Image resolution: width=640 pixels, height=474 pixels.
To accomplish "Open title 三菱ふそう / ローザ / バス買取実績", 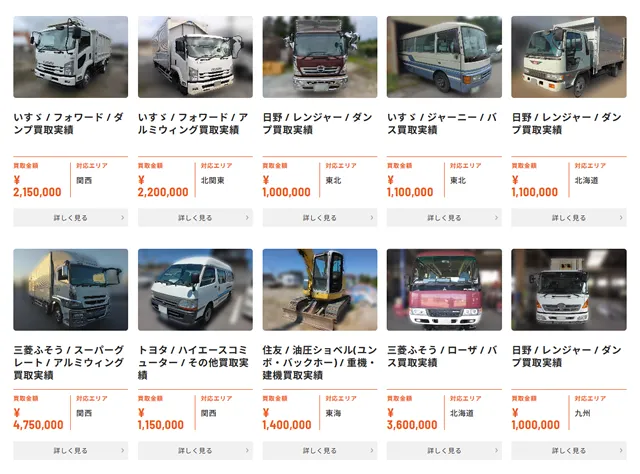I will (x=442, y=356).
